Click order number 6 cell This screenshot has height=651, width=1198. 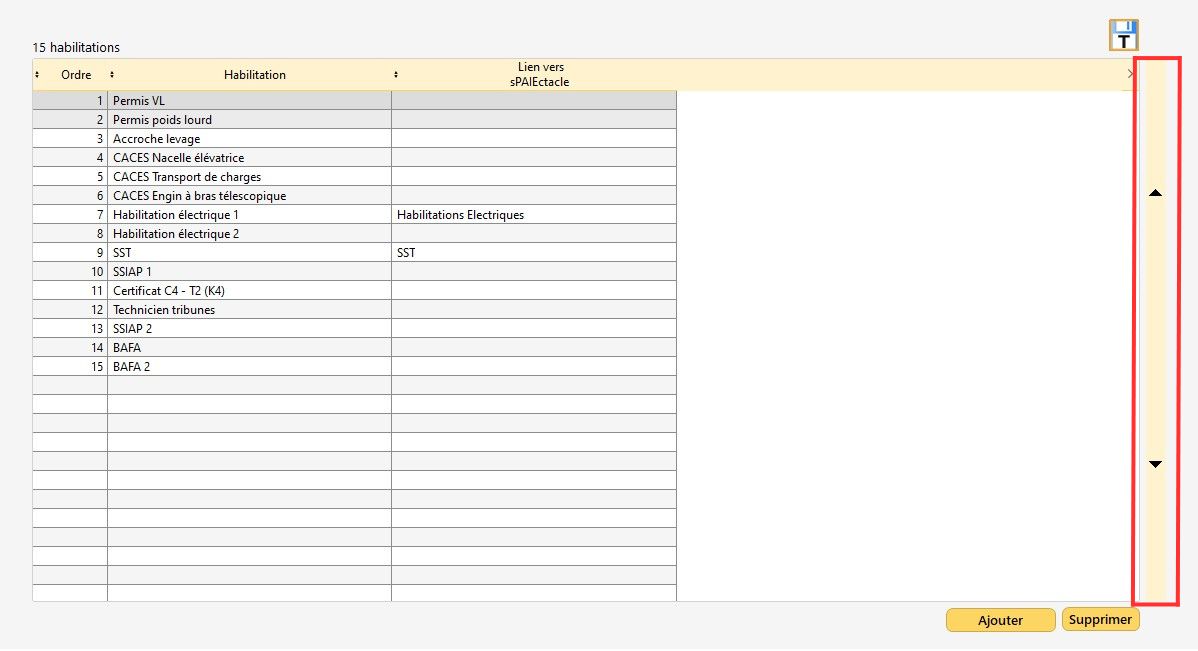pyautogui.click(x=70, y=196)
